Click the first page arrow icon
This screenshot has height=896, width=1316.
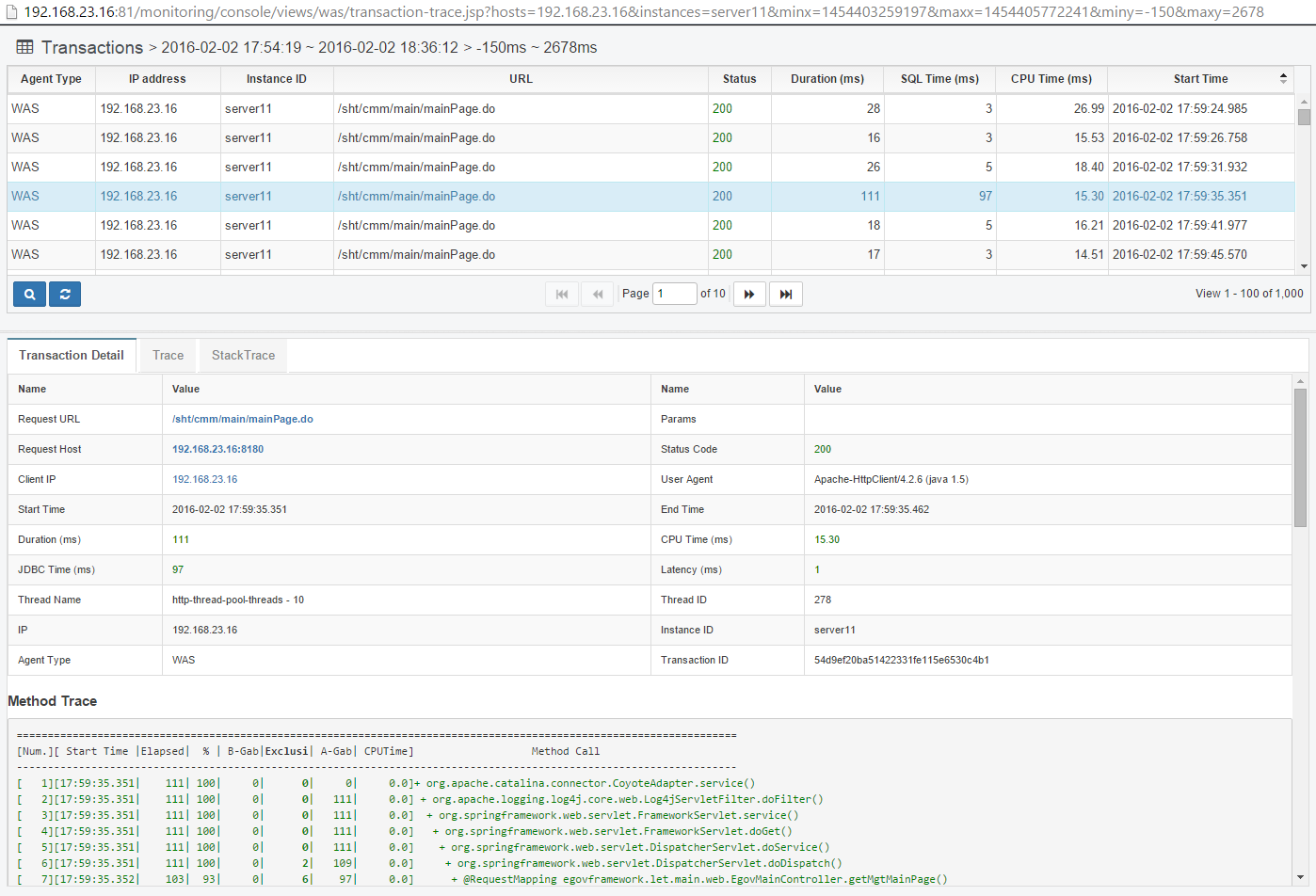(x=562, y=294)
